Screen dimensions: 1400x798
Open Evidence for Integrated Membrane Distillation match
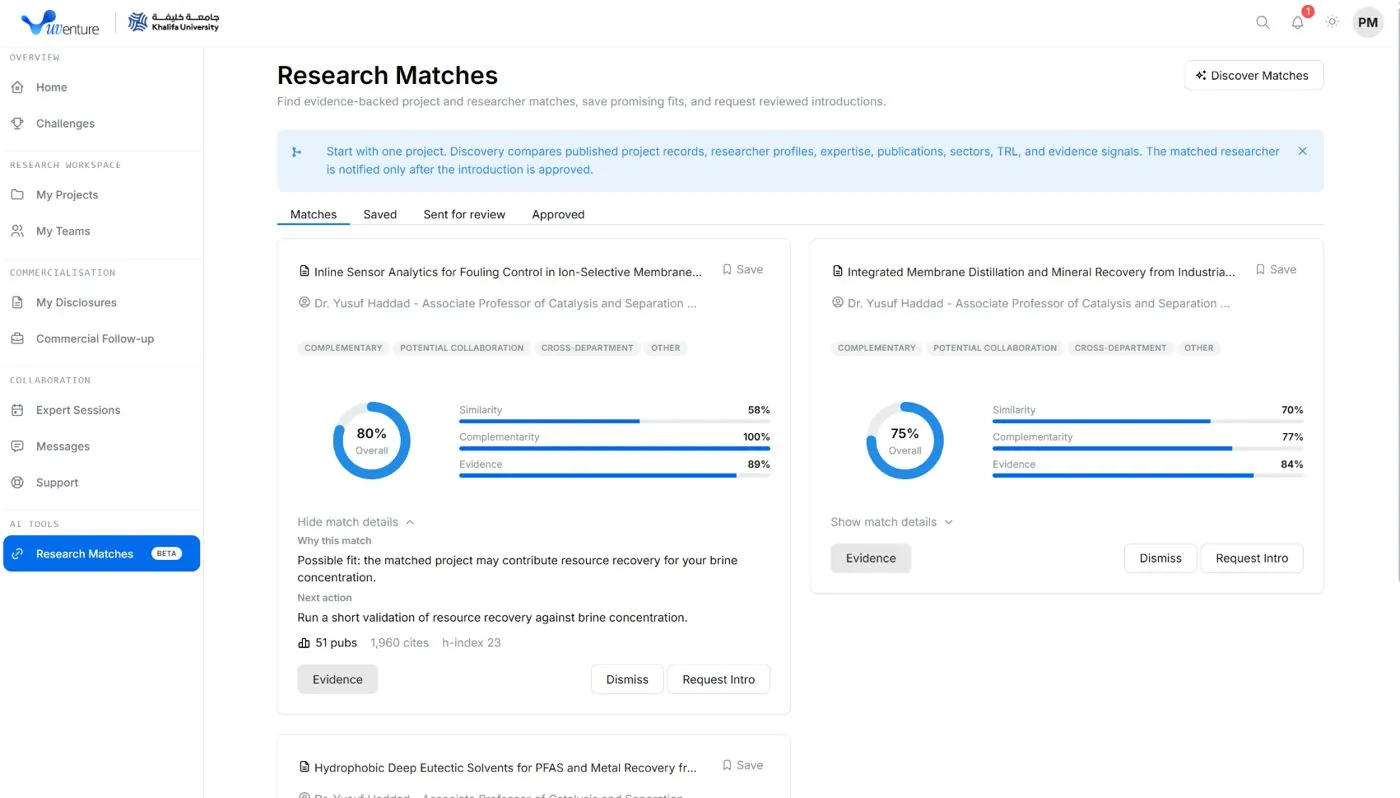870,558
